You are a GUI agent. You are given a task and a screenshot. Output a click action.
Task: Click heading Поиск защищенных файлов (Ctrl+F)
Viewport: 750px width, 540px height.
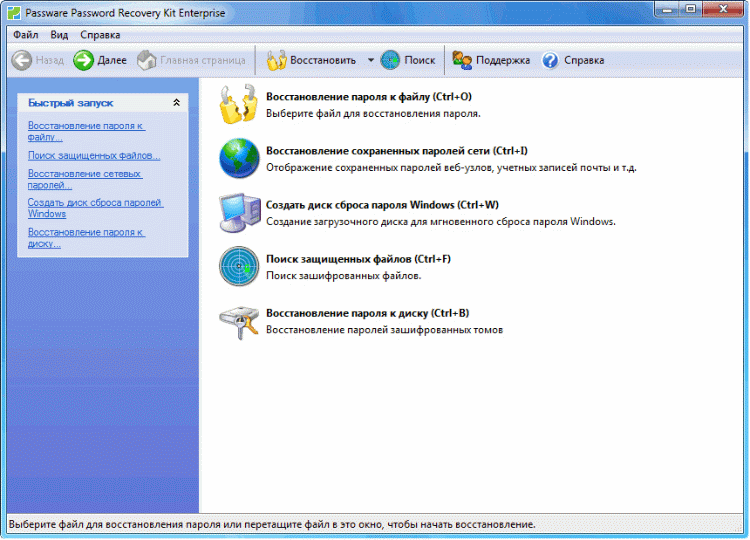(x=358, y=259)
